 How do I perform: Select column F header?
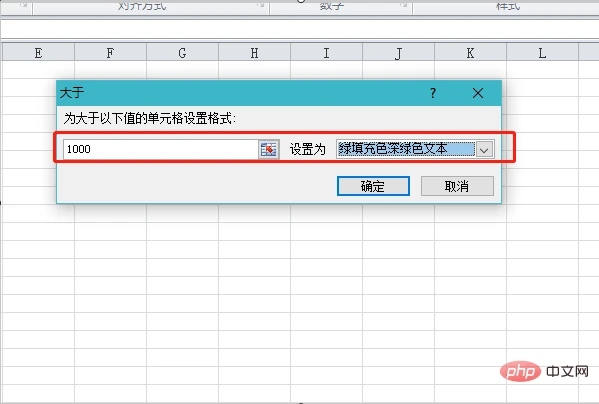[110, 53]
